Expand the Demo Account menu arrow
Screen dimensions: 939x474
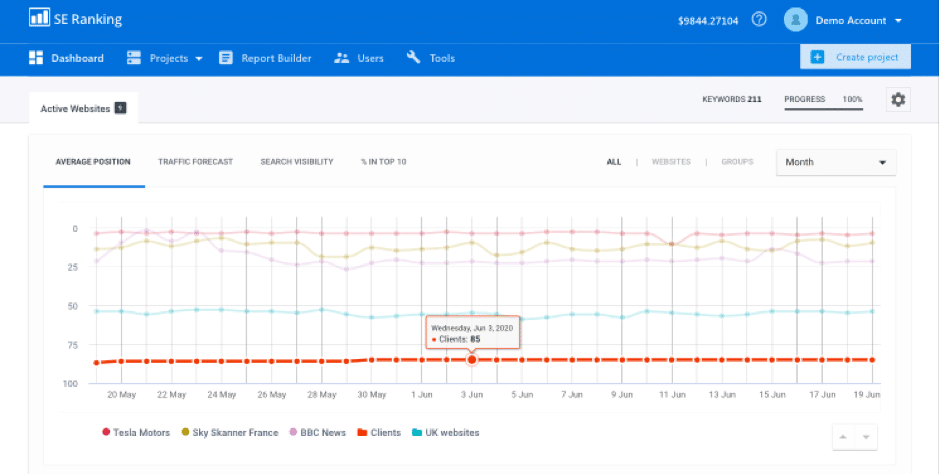pyautogui.click(x=898, y=20)
